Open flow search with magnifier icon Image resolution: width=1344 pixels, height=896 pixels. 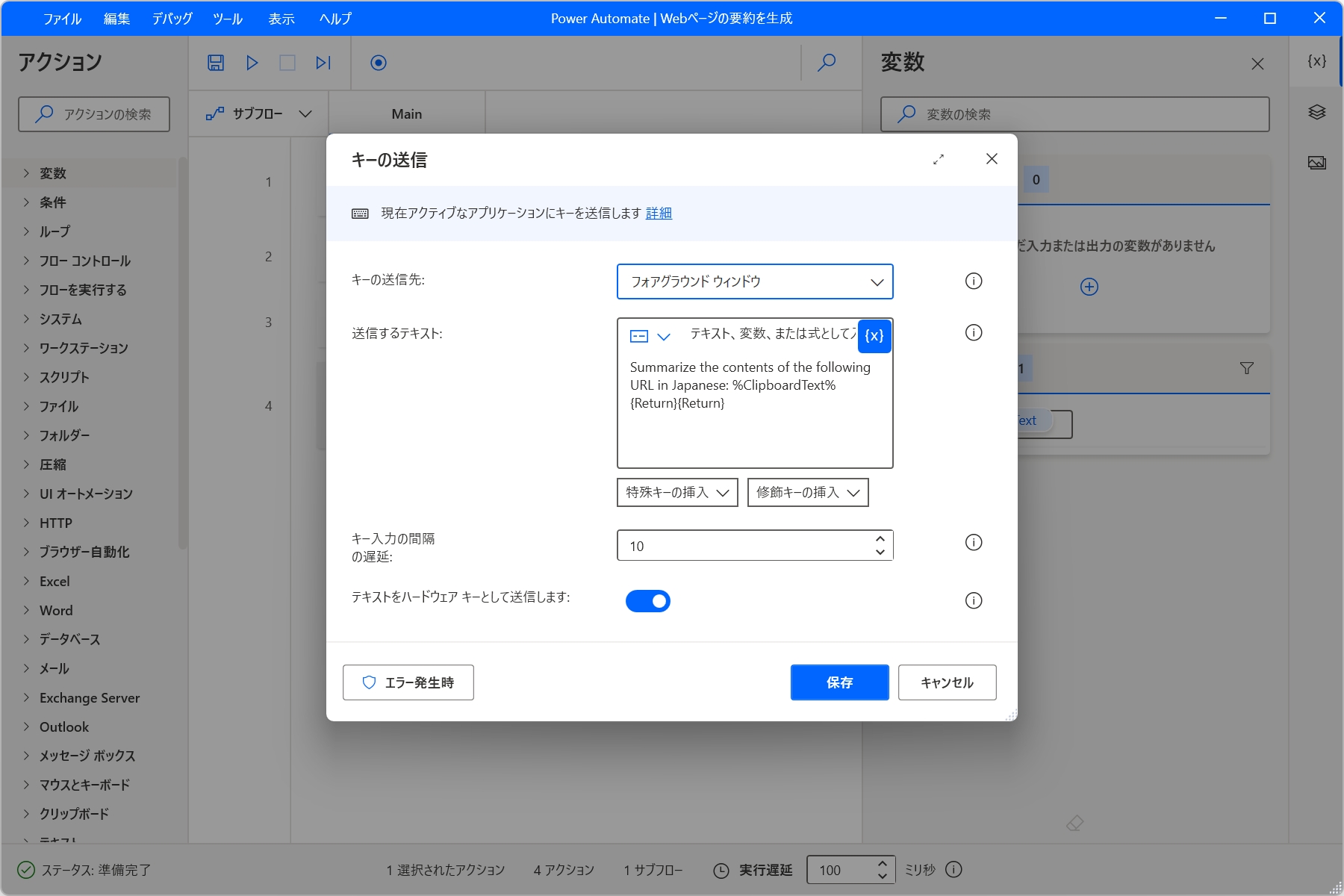(827, 63)
